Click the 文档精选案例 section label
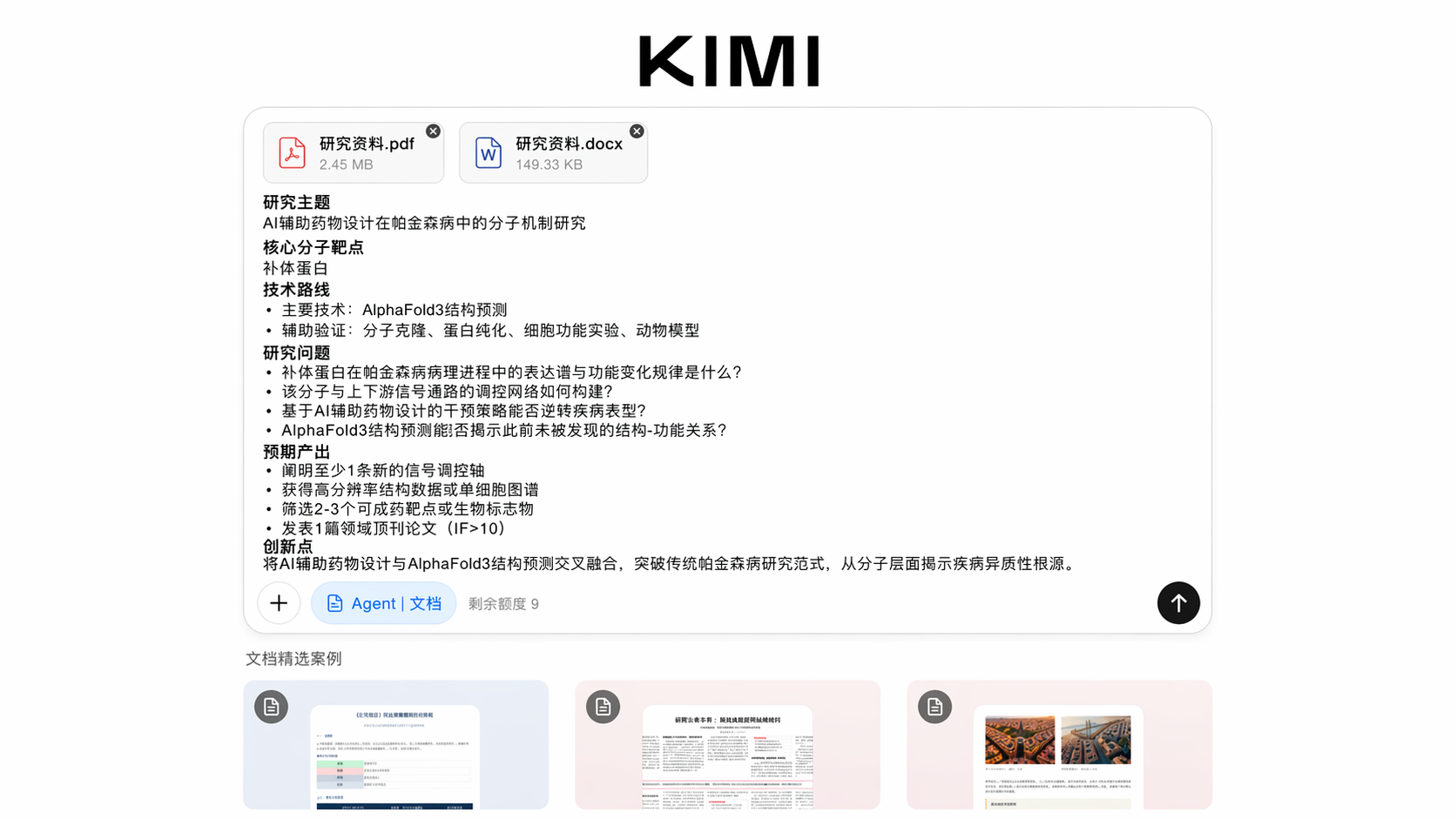This screenshot has width=1456, height=819. point(293,659)
